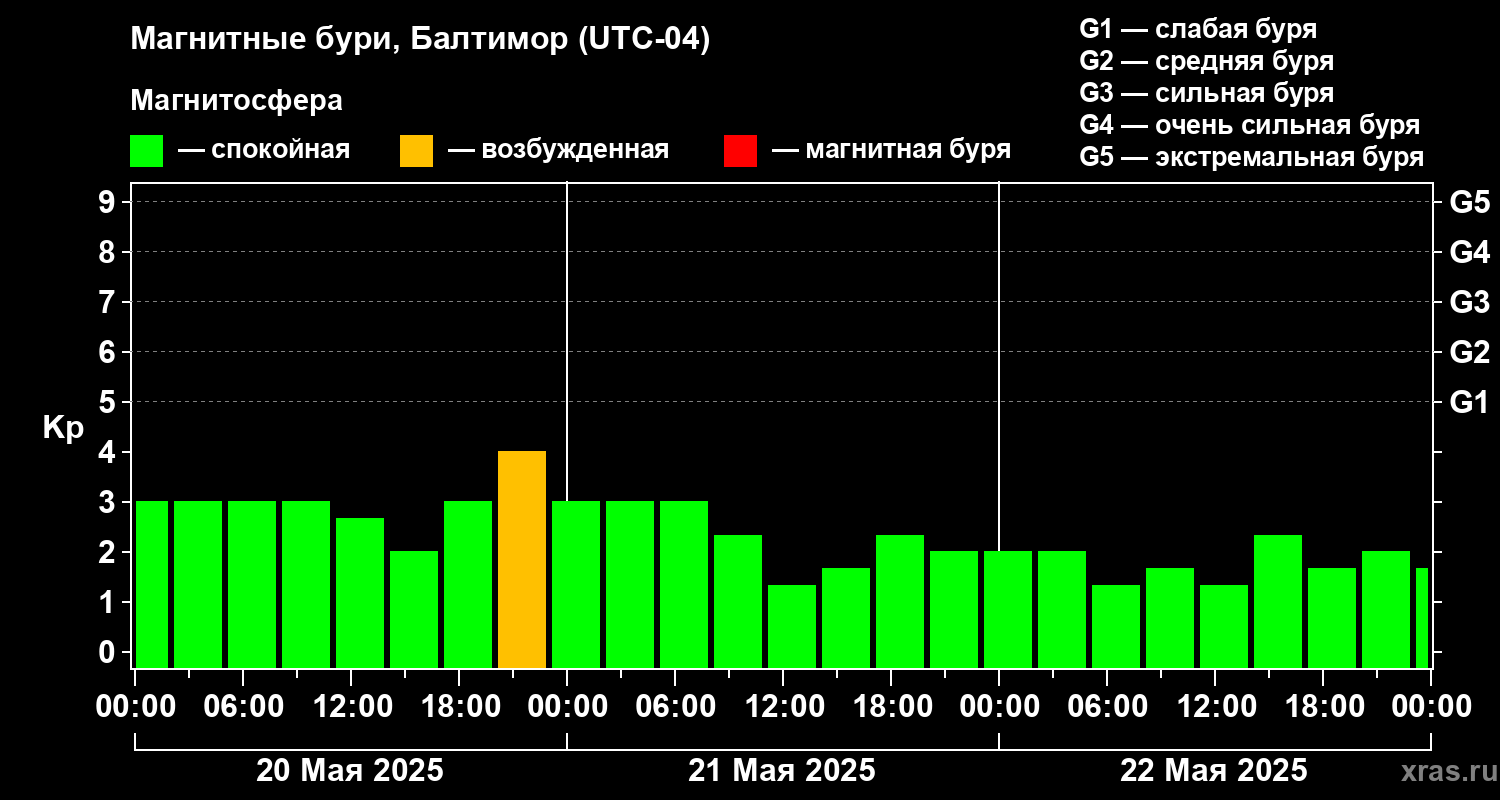Click 'G3 — сильная буря' legend line

point(1206,93)
